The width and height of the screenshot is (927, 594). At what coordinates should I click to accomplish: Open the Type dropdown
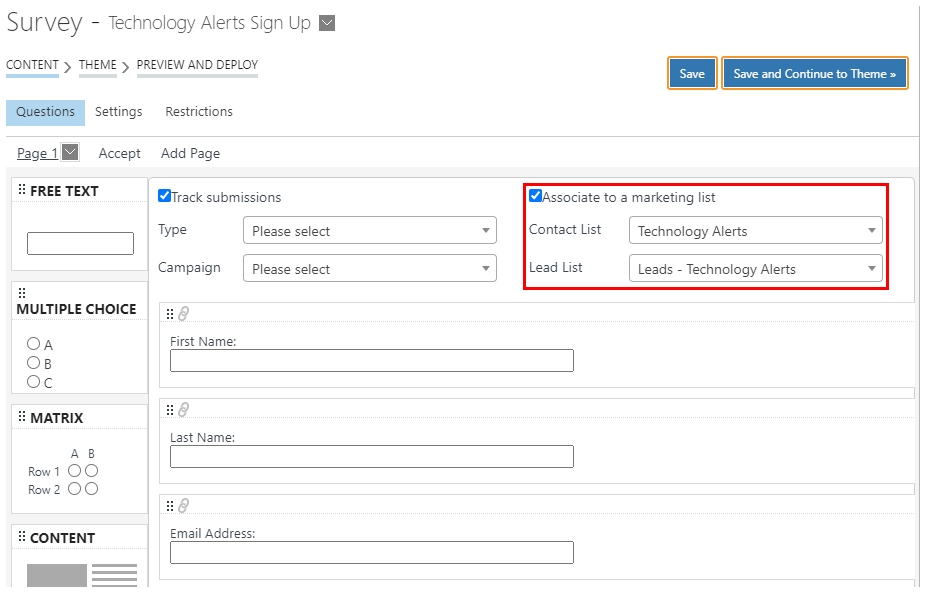click(x=369, y=231)
